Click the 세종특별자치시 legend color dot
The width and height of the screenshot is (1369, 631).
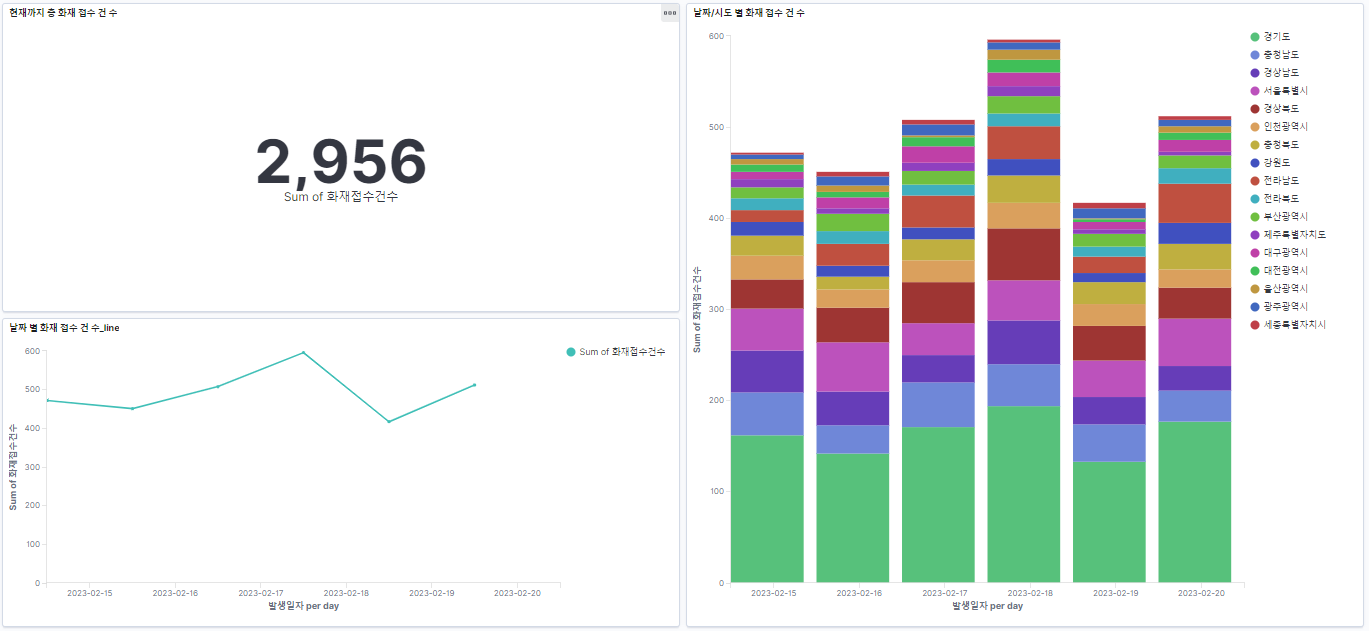point(1255,325)
